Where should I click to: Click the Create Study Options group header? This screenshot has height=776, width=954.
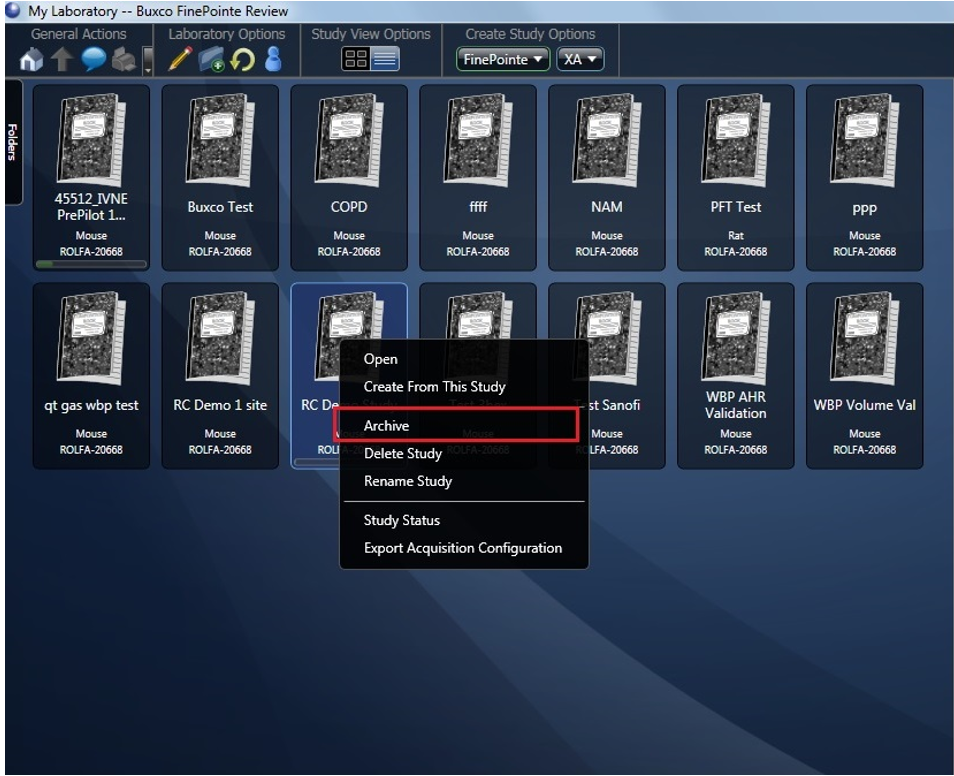click(x=531, y=34)
